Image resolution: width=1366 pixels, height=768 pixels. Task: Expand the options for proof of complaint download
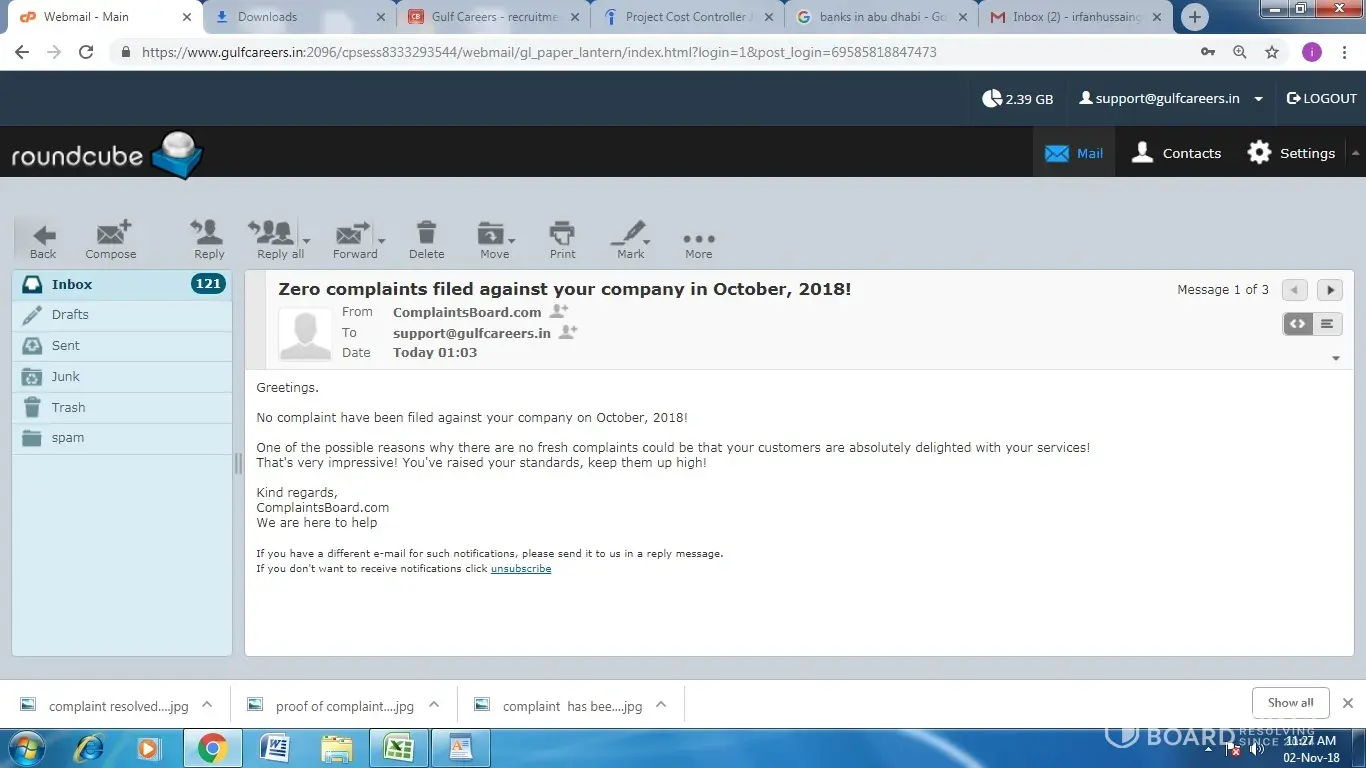coord(434,704)
